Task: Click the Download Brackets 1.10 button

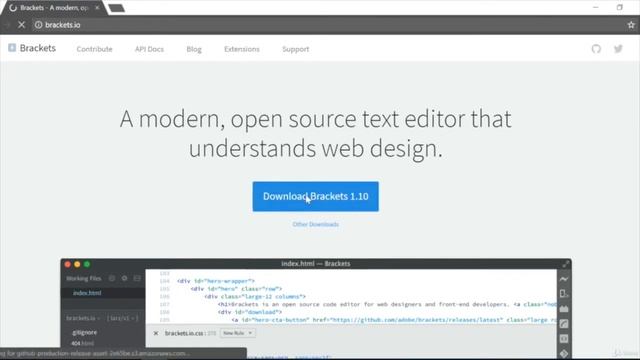Action: pyautogui.click(x=316, y=196)
